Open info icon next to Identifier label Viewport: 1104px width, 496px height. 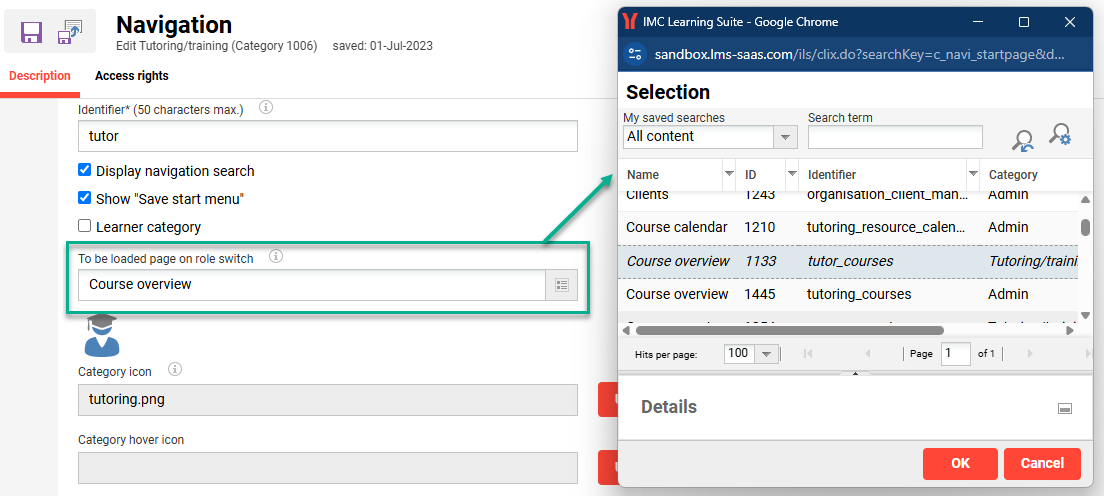[265, 108]
